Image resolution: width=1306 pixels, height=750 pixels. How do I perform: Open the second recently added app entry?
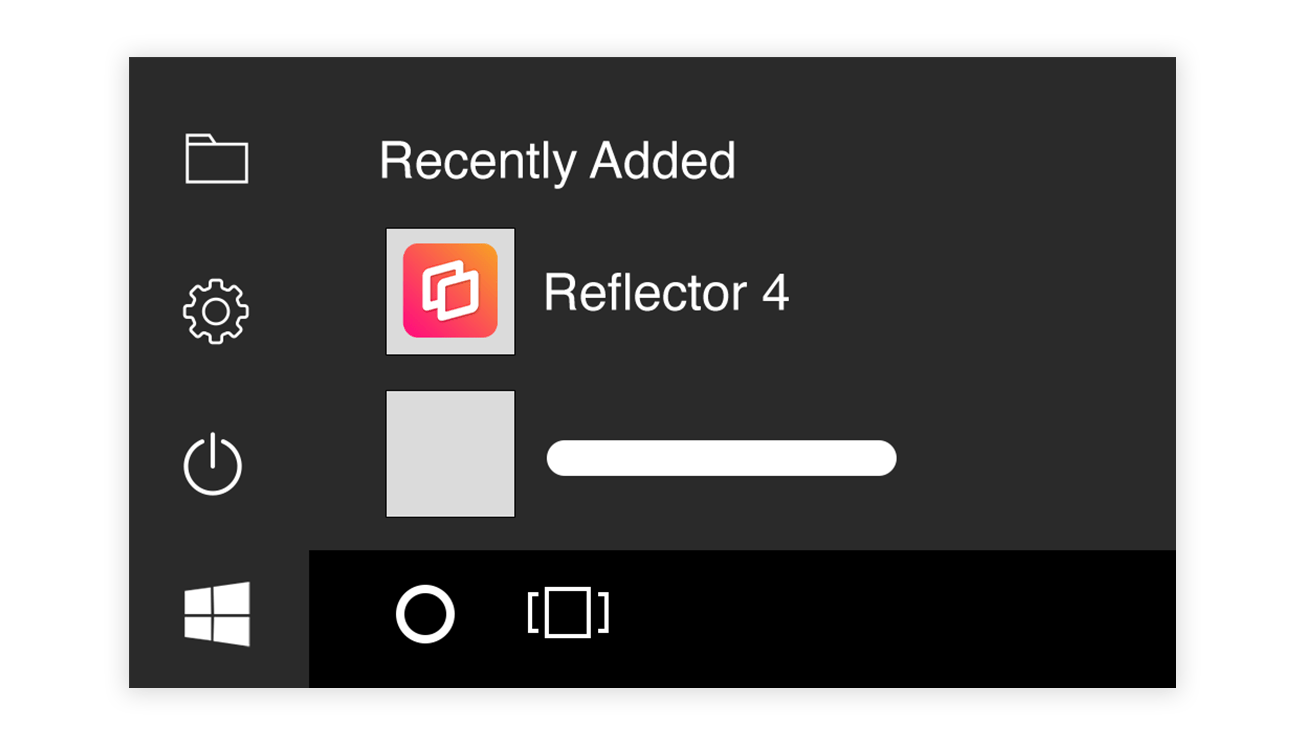[x=641, y=454]
